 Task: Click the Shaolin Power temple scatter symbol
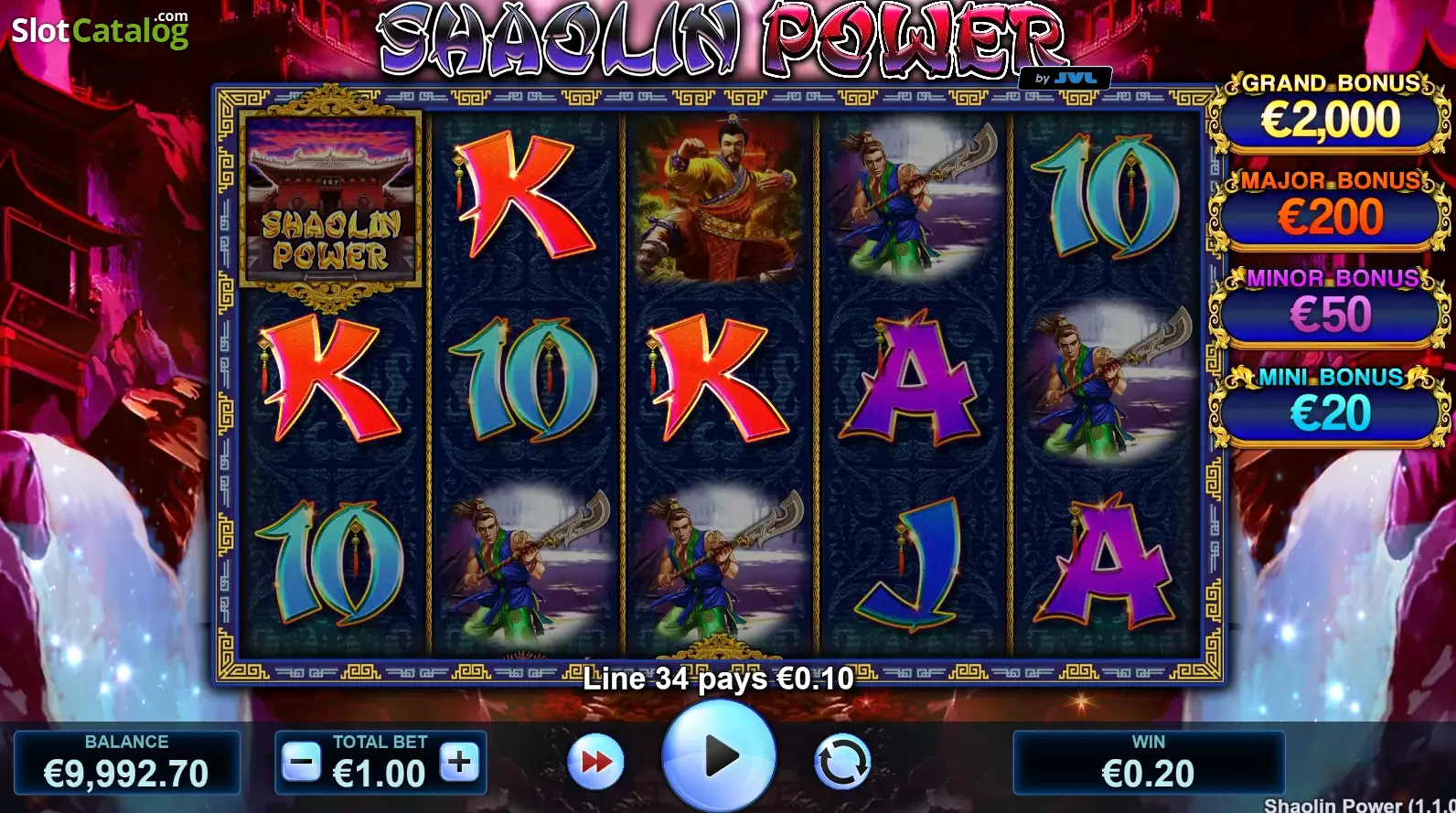[331, 199]
